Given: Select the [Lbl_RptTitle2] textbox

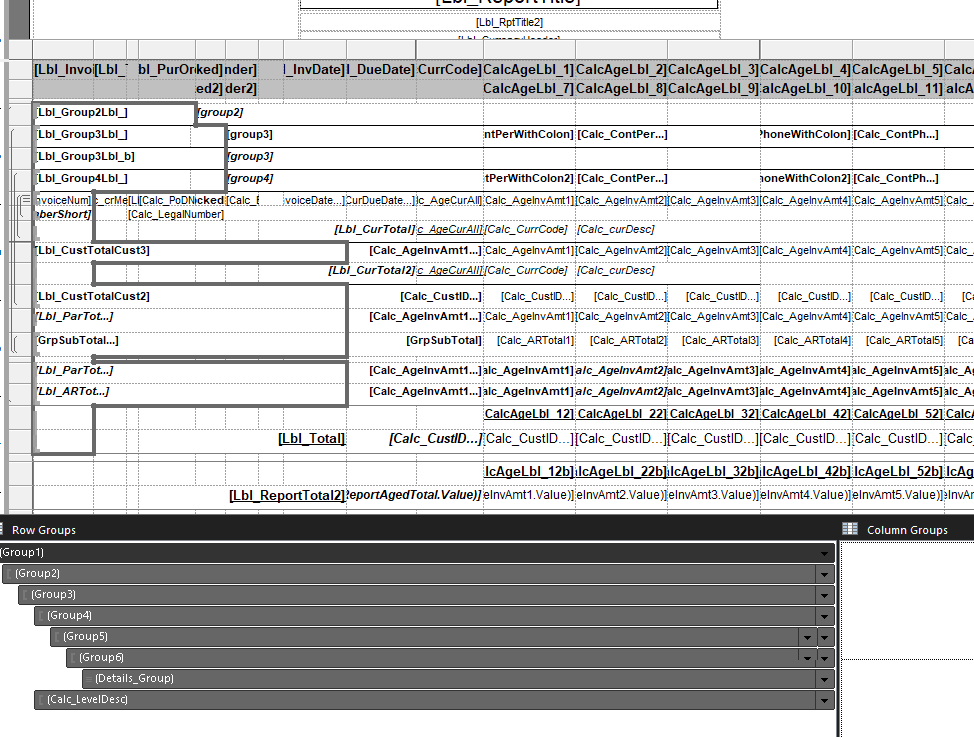Looking at the screenshot, I should click(509, 22).
